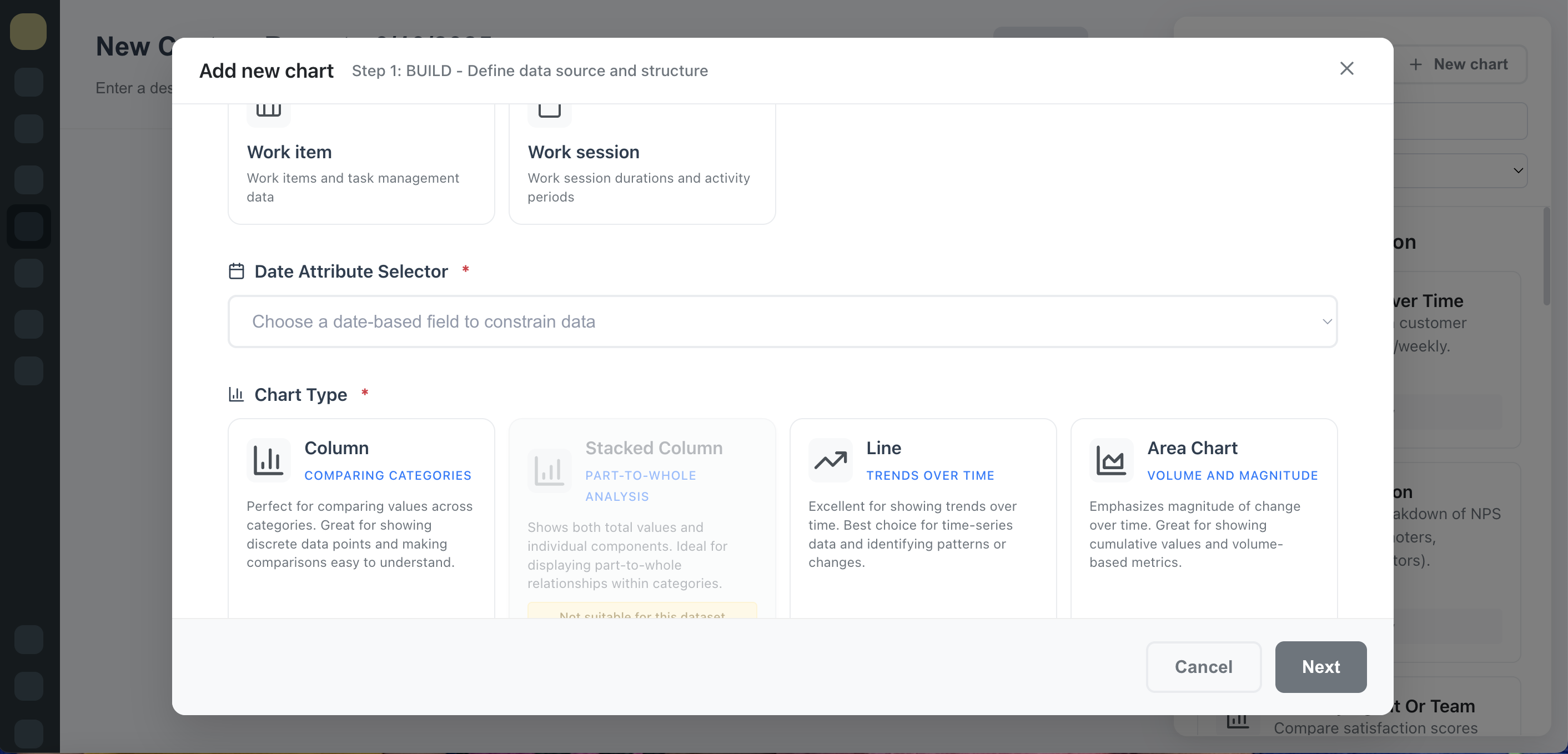Image resolution: width=1568 pixels, height=754 pixels.
Task: Click the TRENDS OVER TIME label
Action: pyautogui.click(x=930, y=475)
